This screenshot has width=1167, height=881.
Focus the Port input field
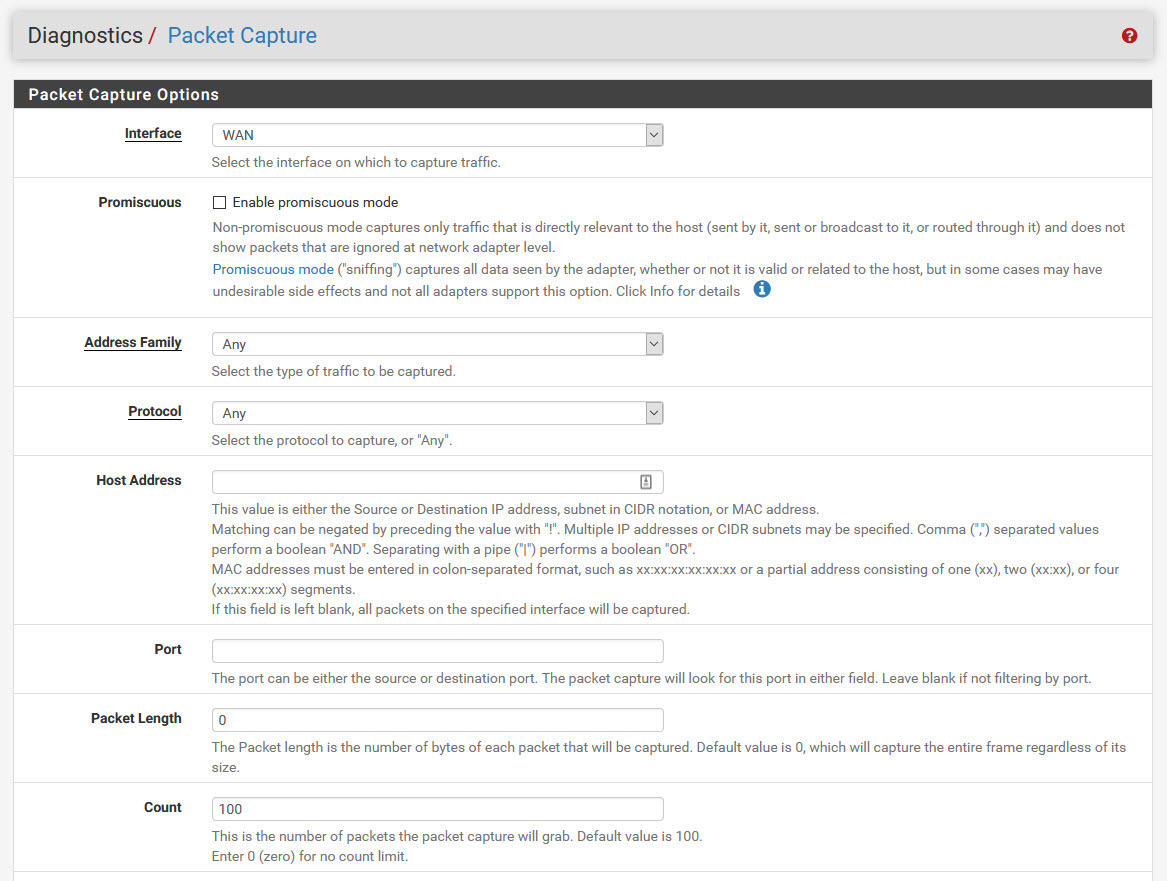pos(438,651)
